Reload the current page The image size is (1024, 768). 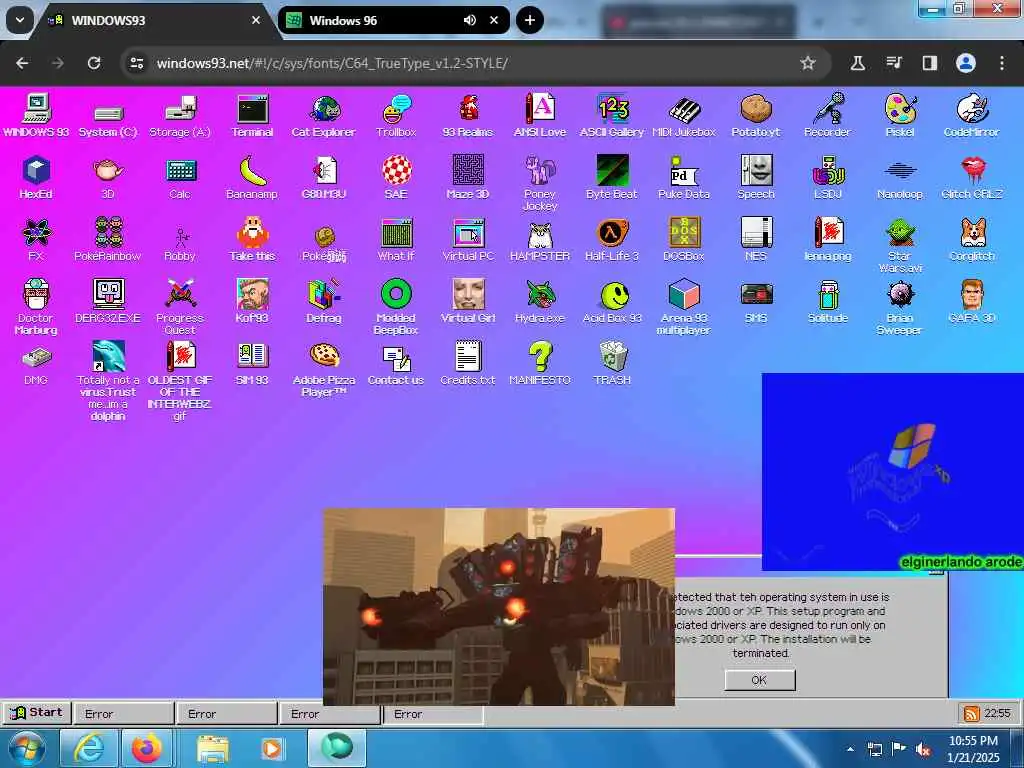pyautogui.click(x=94, y=63)
